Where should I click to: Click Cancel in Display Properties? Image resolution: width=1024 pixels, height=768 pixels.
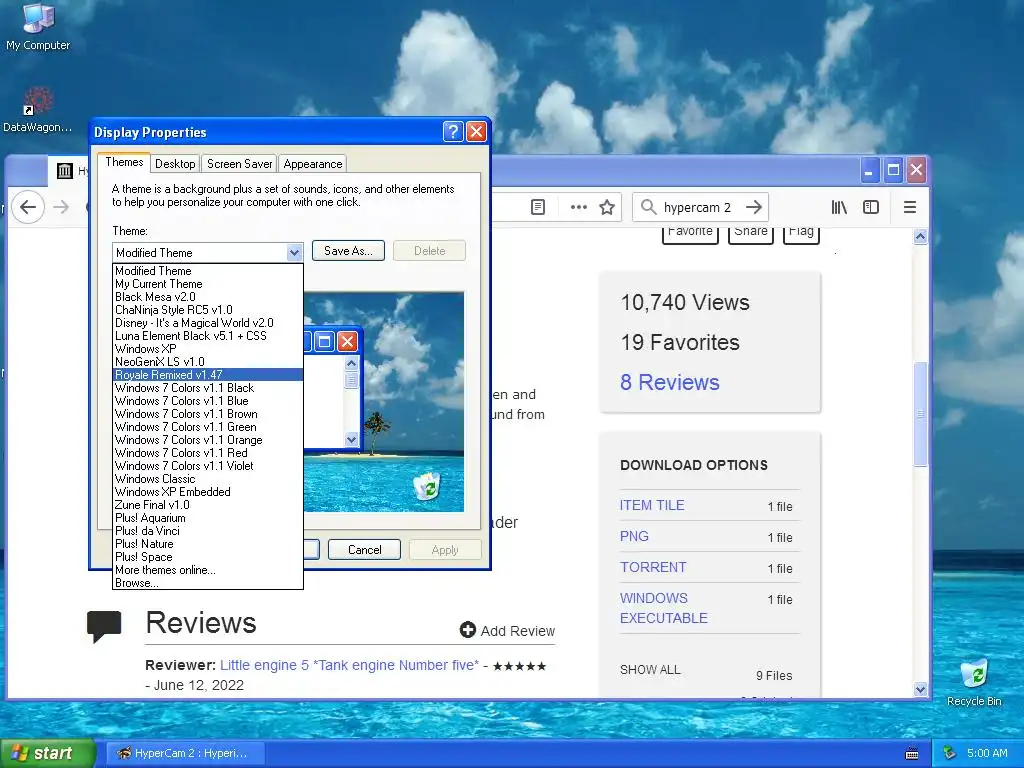pos(364,550)
